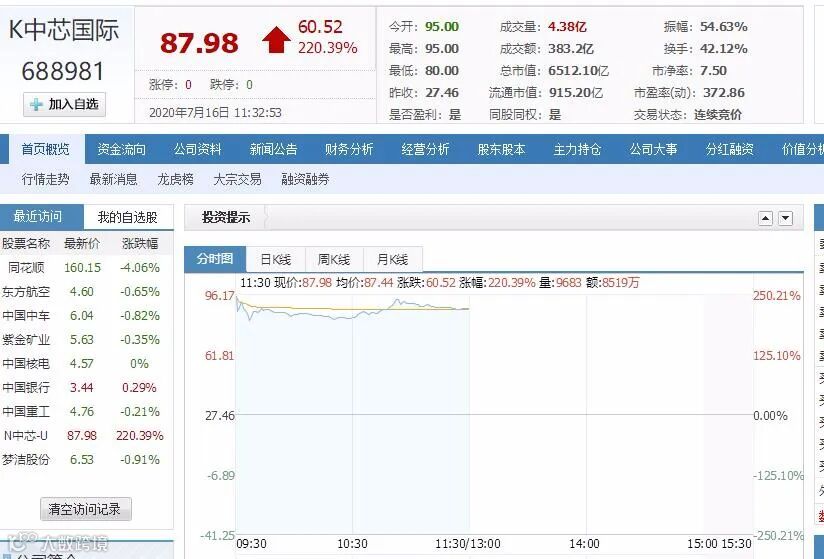The height and width of the screenshot is (559, 824).
Task: Open 龙虎榜 link
Action: [x=176, y=179]
